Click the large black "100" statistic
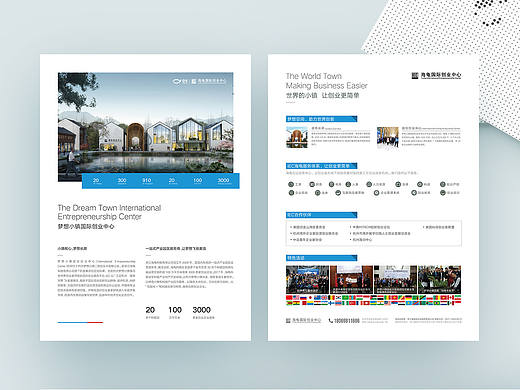Image resolution: width=520 pixels, height=390 pixels. click(175, 310)
